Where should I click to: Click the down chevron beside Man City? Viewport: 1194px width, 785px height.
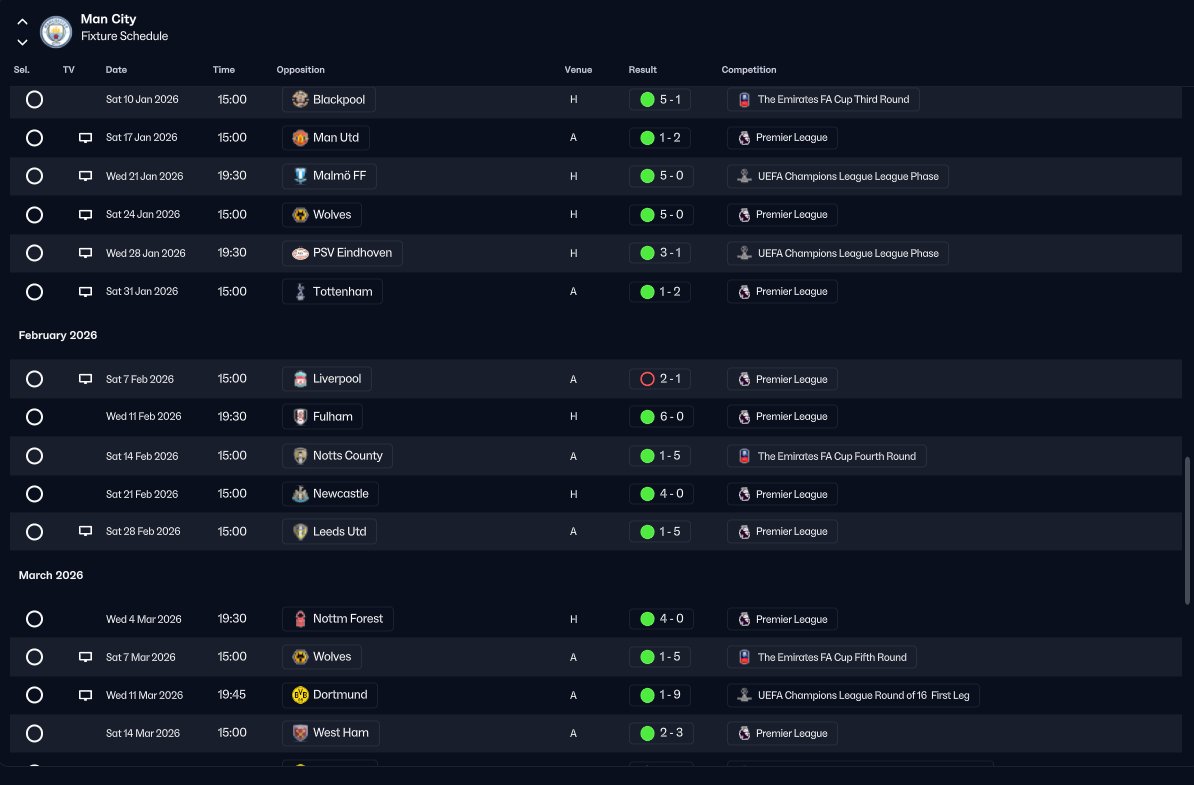point(22,42)
